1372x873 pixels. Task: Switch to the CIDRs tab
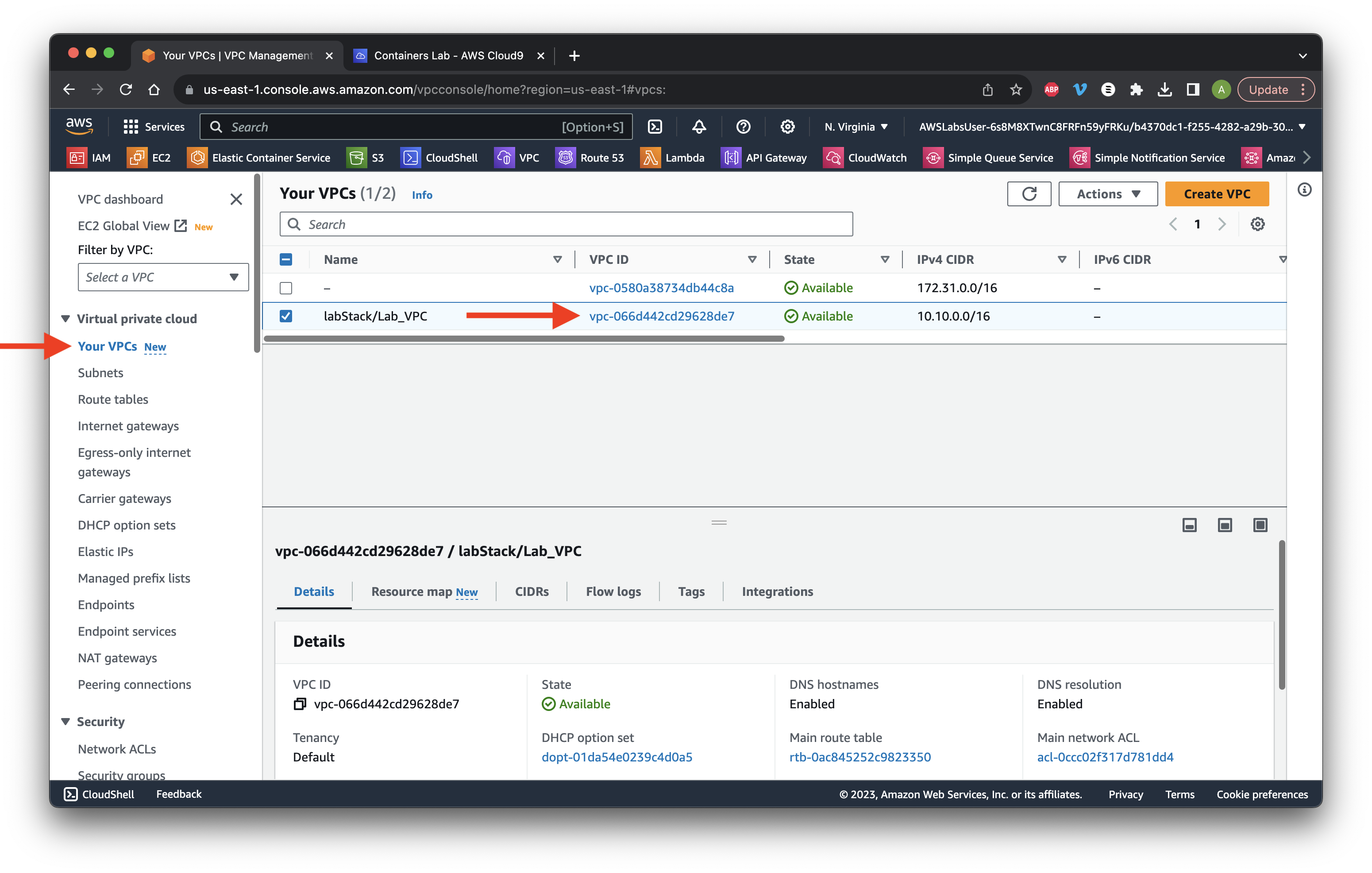point(532,591)
